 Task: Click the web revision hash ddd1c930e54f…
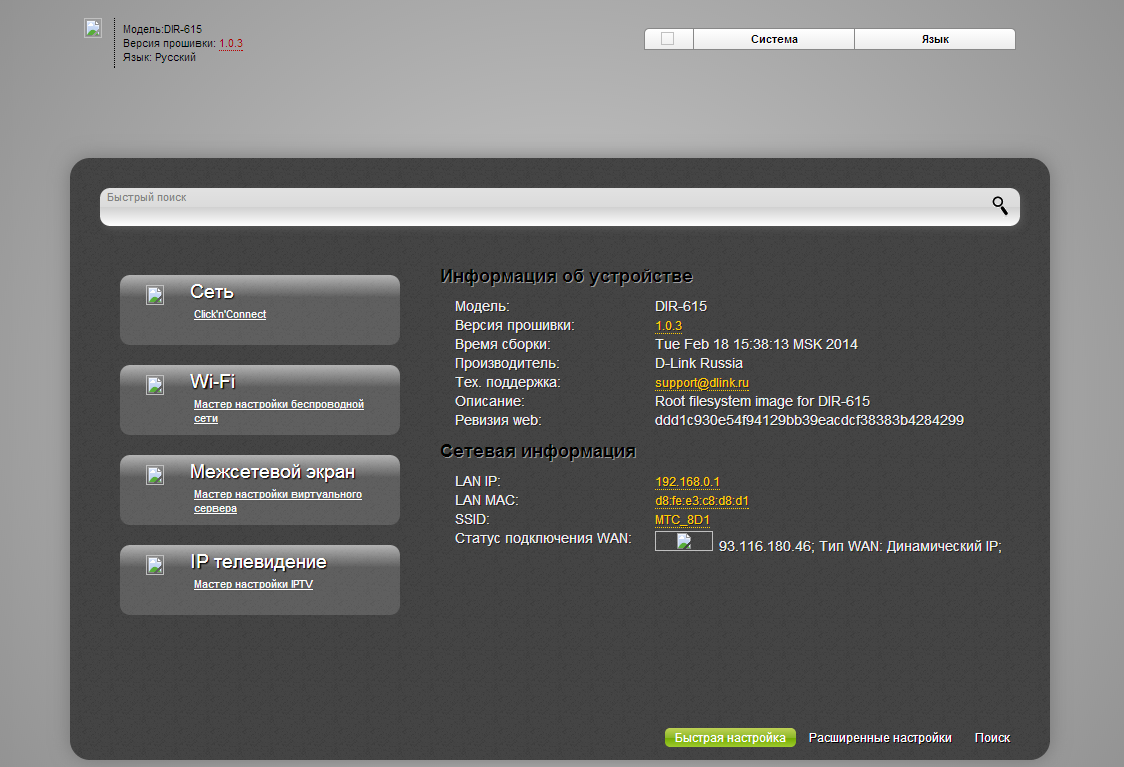pyautogui.click(x=809, y=420)
